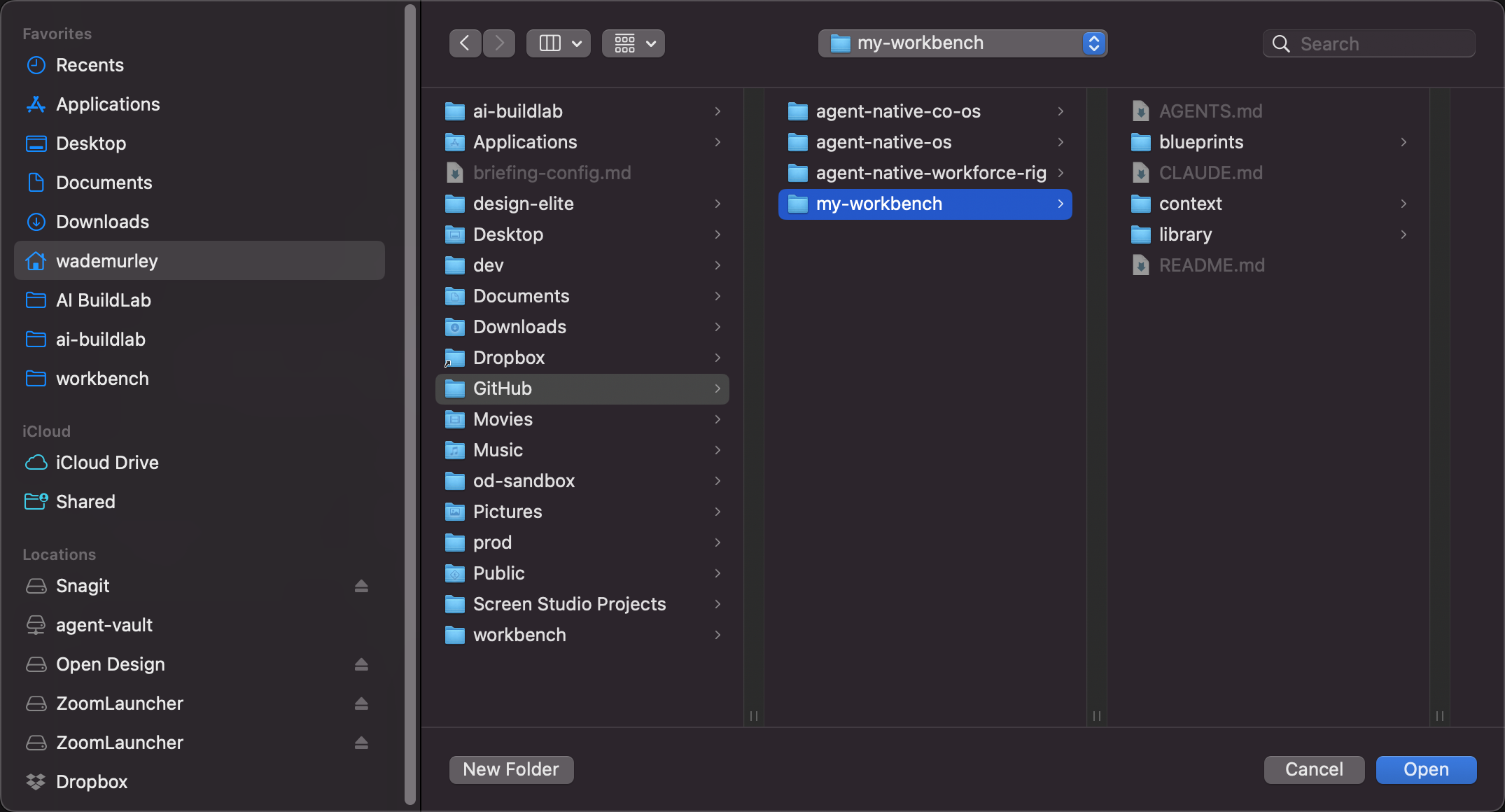Select the agent-native-os folder
This screenshot has width=1505, height=812.
(925, 142)
